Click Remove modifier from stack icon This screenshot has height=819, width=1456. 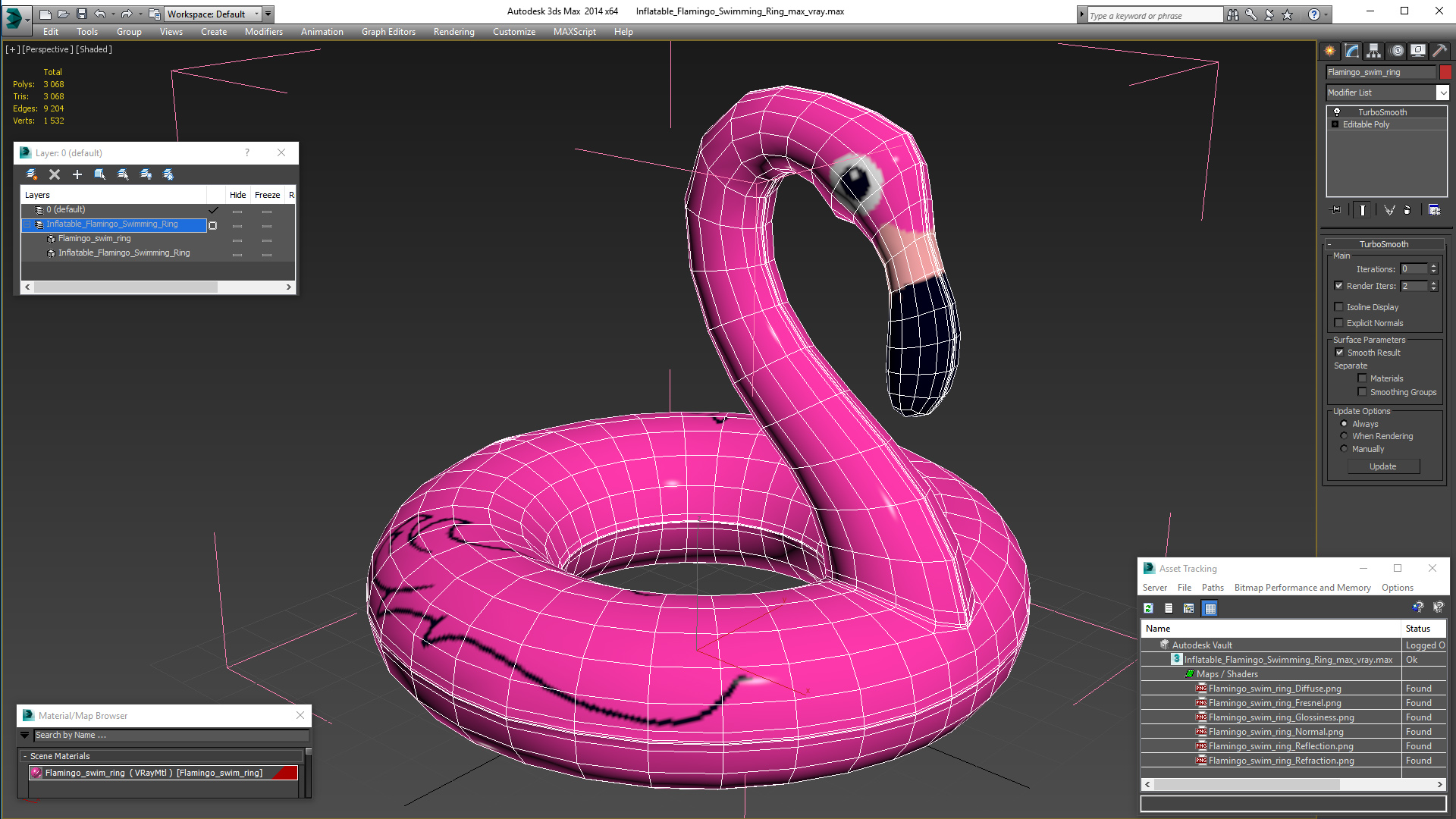[1407, 210]
